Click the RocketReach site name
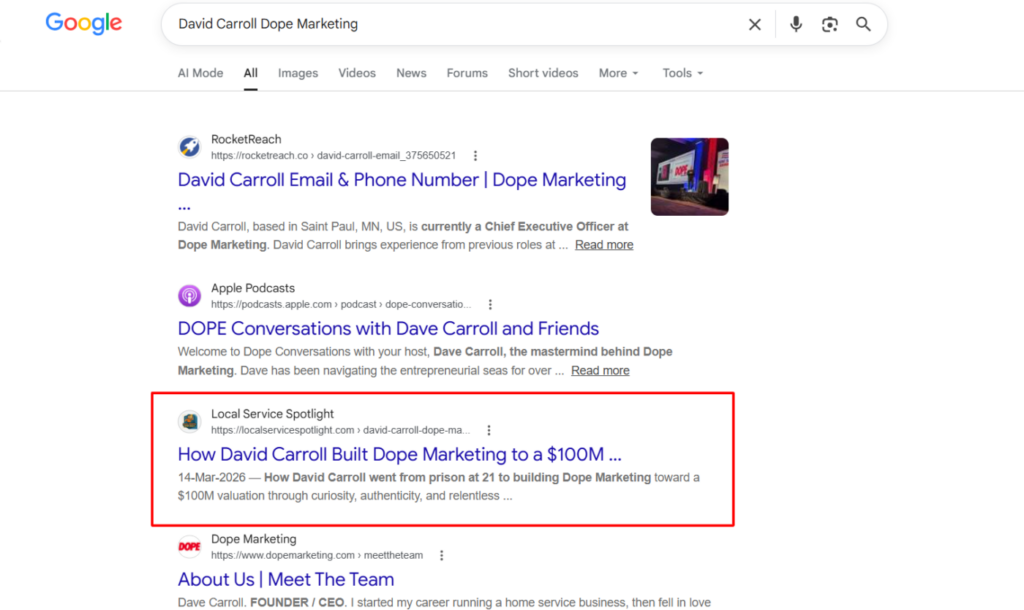 (246, 139)
